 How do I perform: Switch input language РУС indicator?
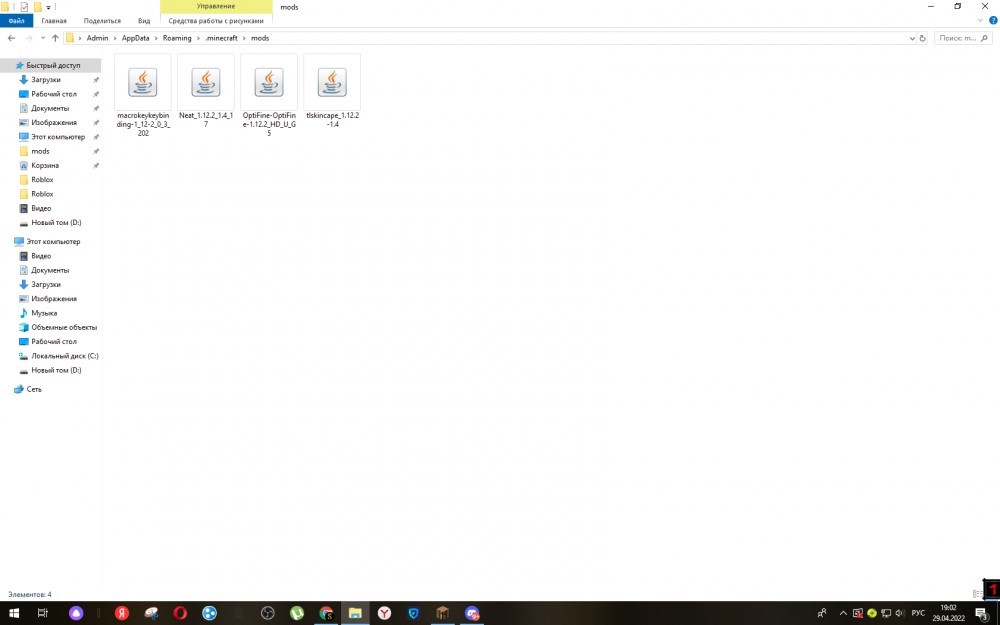point(918,613)
